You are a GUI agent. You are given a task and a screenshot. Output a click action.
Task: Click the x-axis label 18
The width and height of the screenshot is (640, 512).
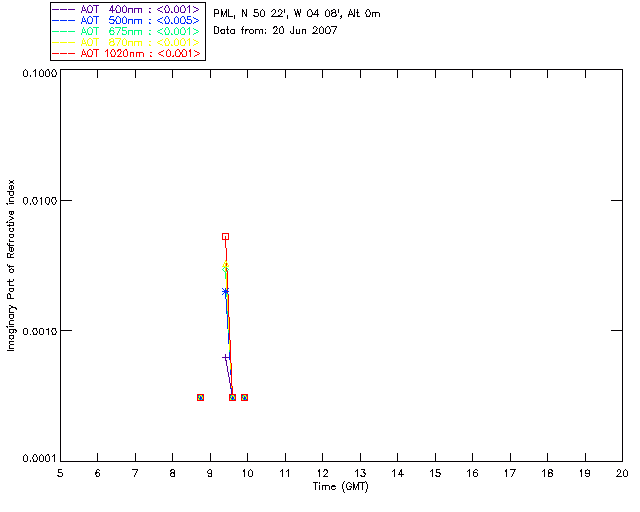(547, 473)
